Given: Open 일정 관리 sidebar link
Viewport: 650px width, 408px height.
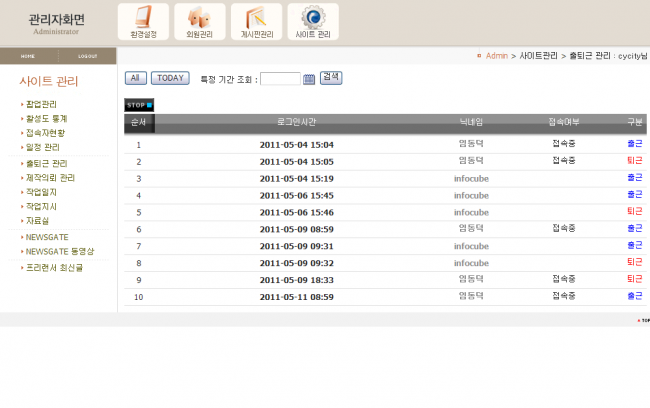Looking at the screenshot, I should (42, 147).
